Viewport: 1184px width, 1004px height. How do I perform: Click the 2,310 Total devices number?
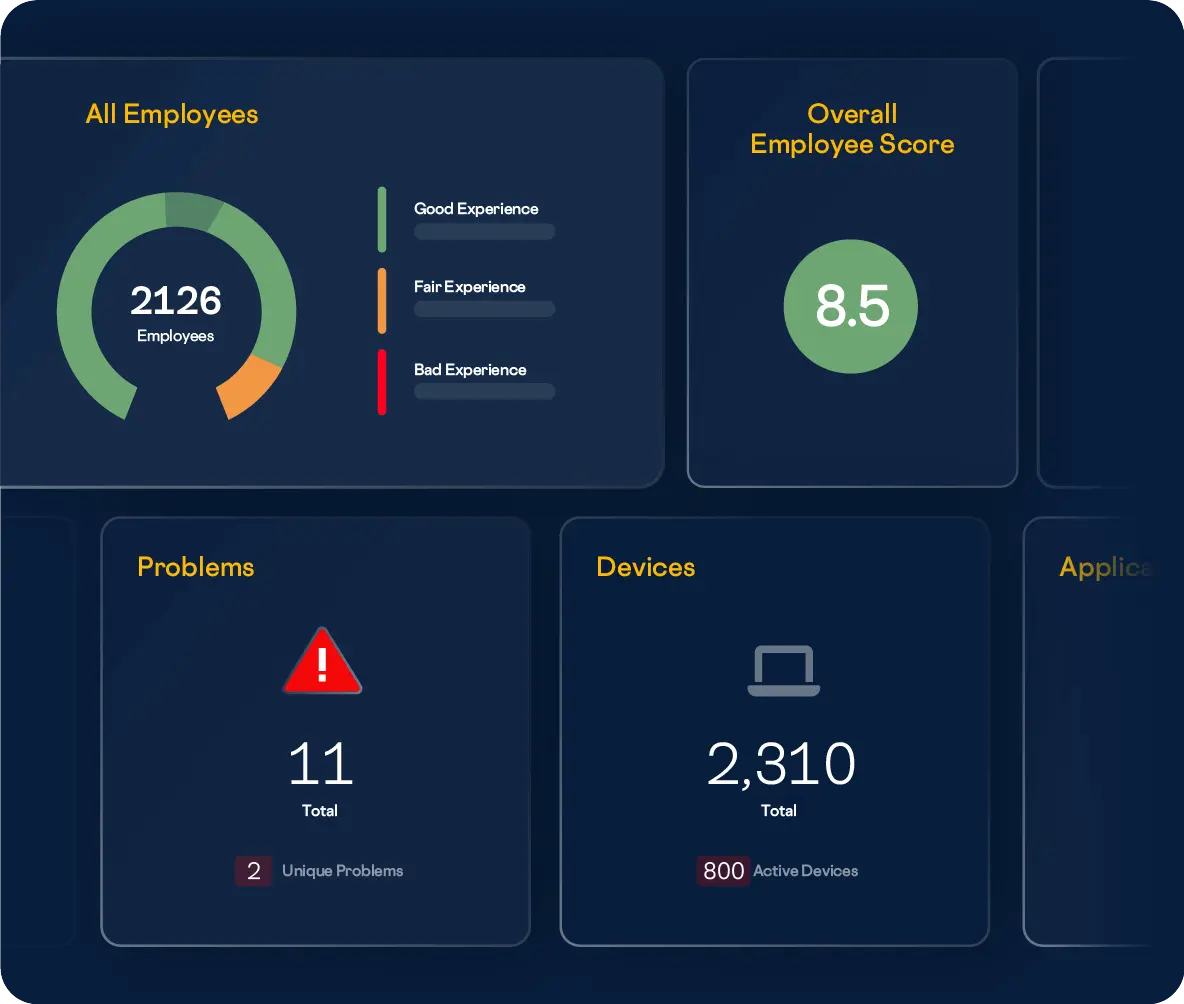point(780,765)
